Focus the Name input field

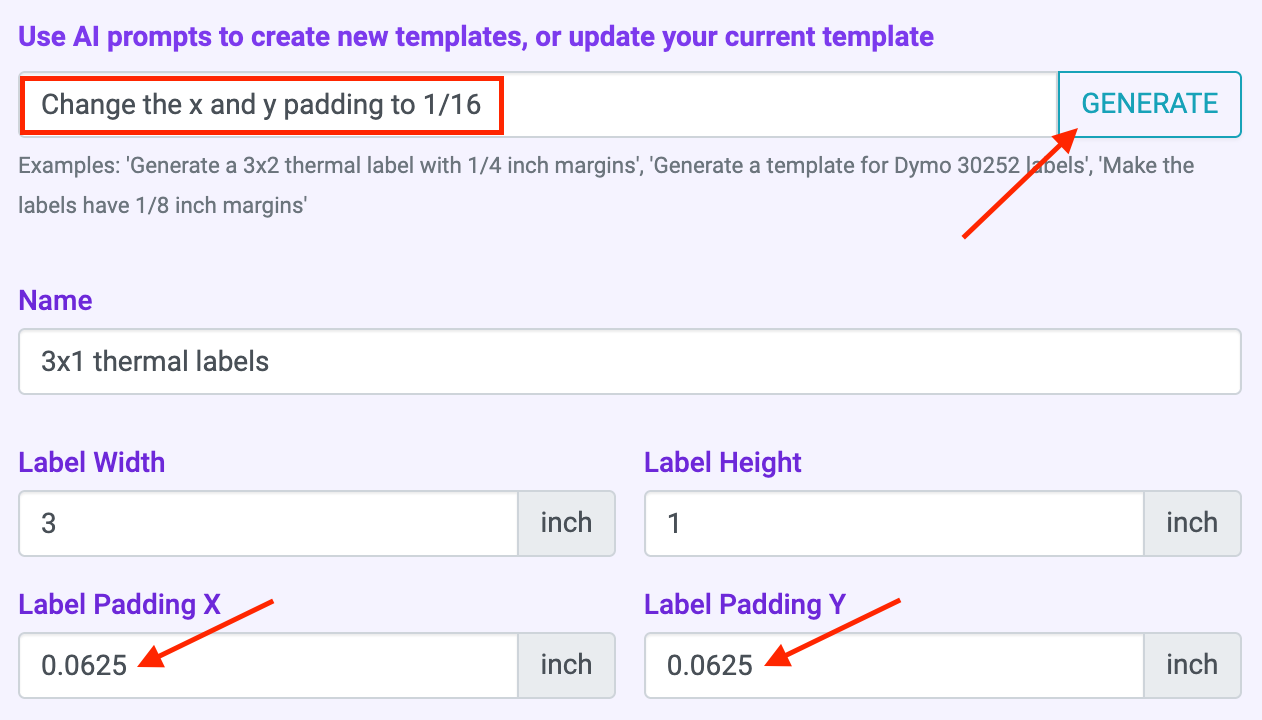pyautogui.click(x=630, y=361)
